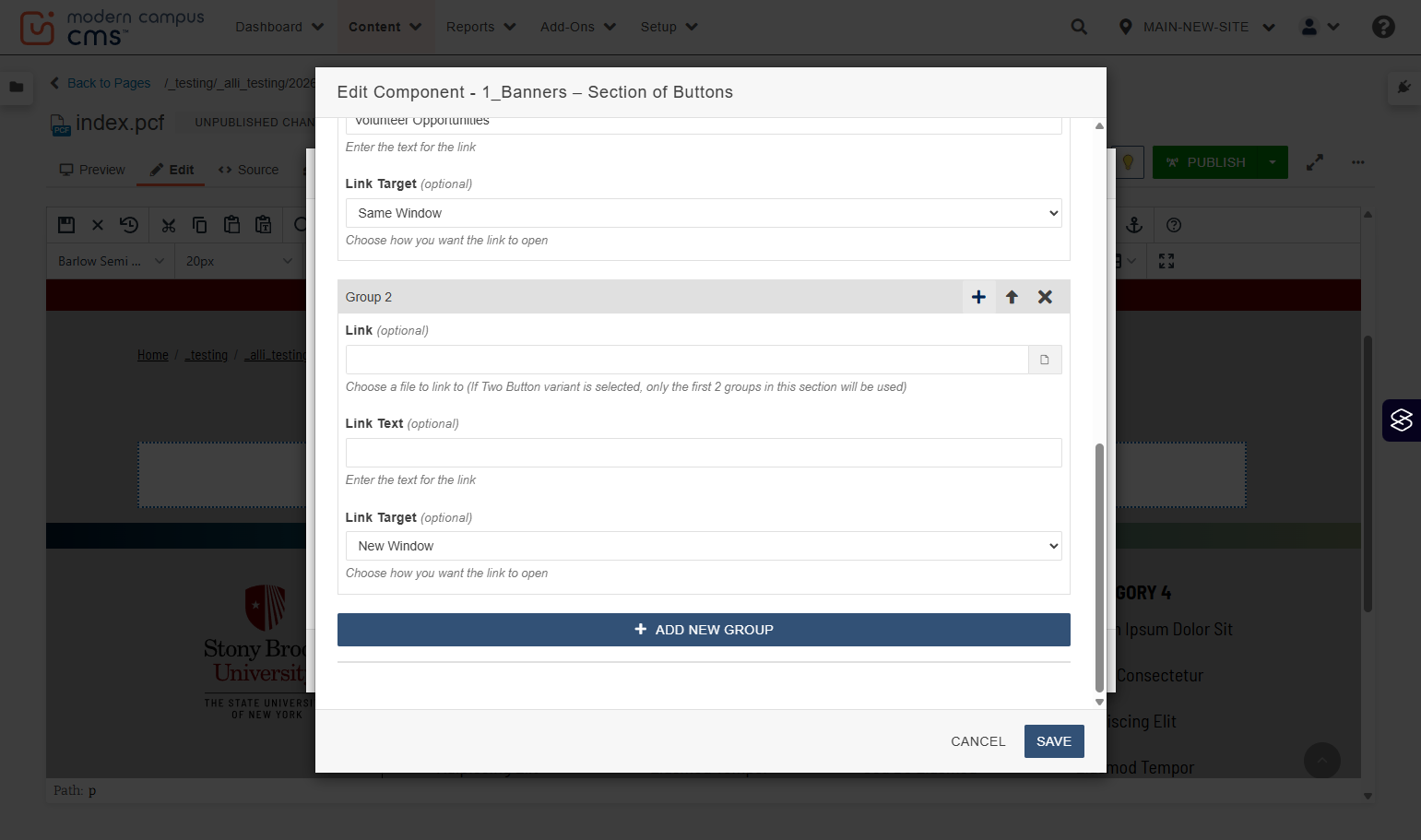The image size is (1421, 840).
Task: Click the cut scissors icon
Action: [168, 225]
